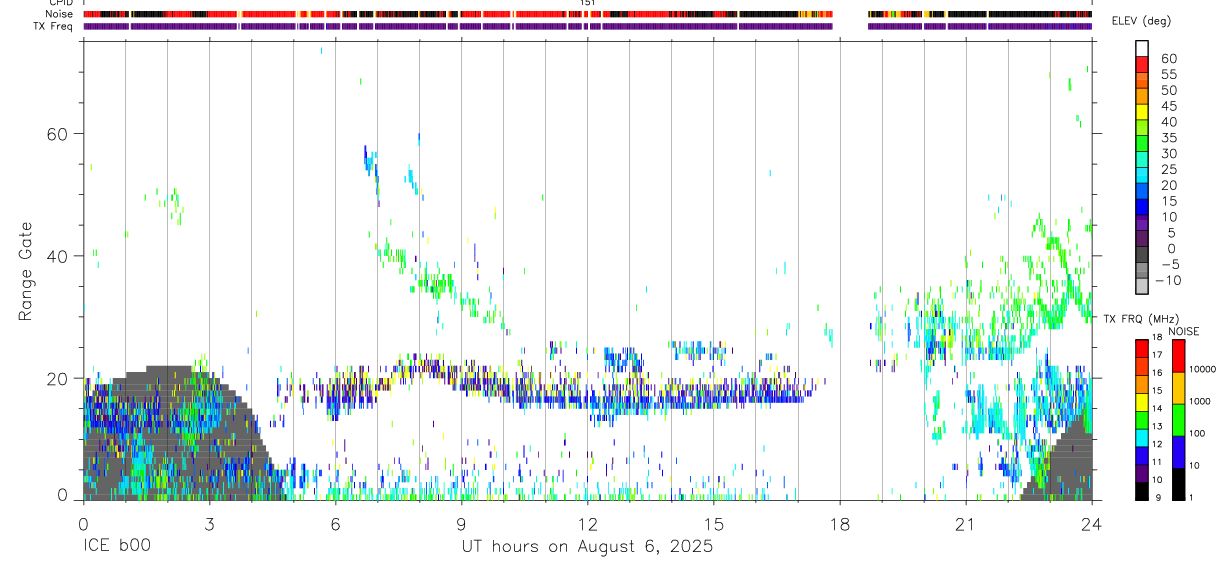The height and width of the screenshot is (567, 1228).
Task: Click the '14' label on TX FRQ colorbar
Action: 1157,409
